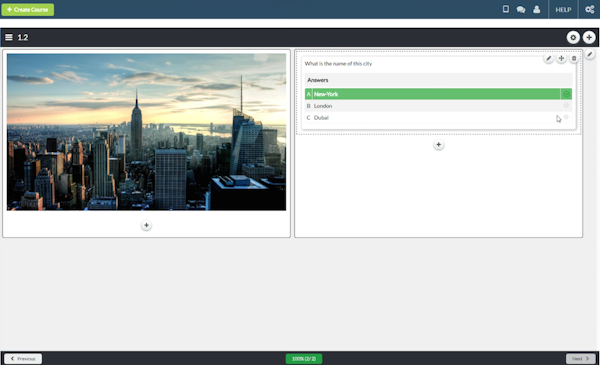This screenshot has height=365, width=600.
Task: Open the settings gears icon in top bar
Action: click(x=590, y=10)
